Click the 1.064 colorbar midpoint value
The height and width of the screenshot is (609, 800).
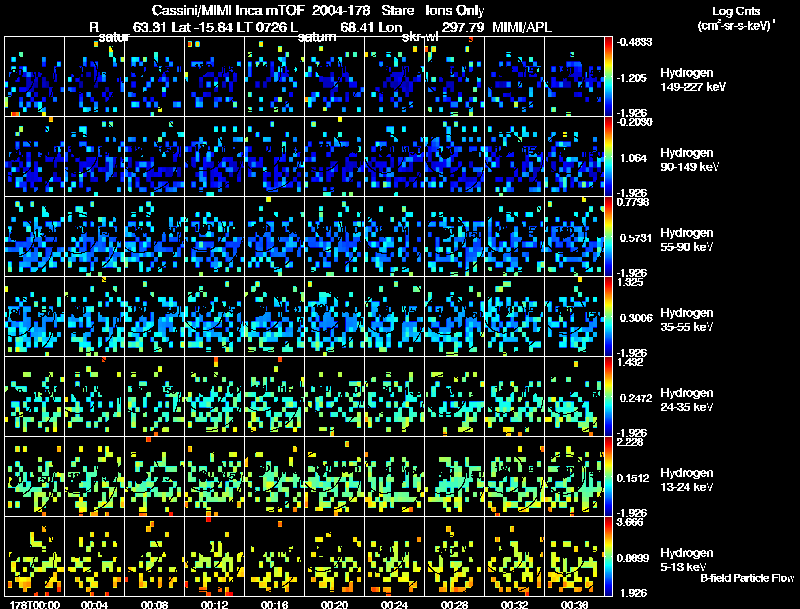point(634,158)
